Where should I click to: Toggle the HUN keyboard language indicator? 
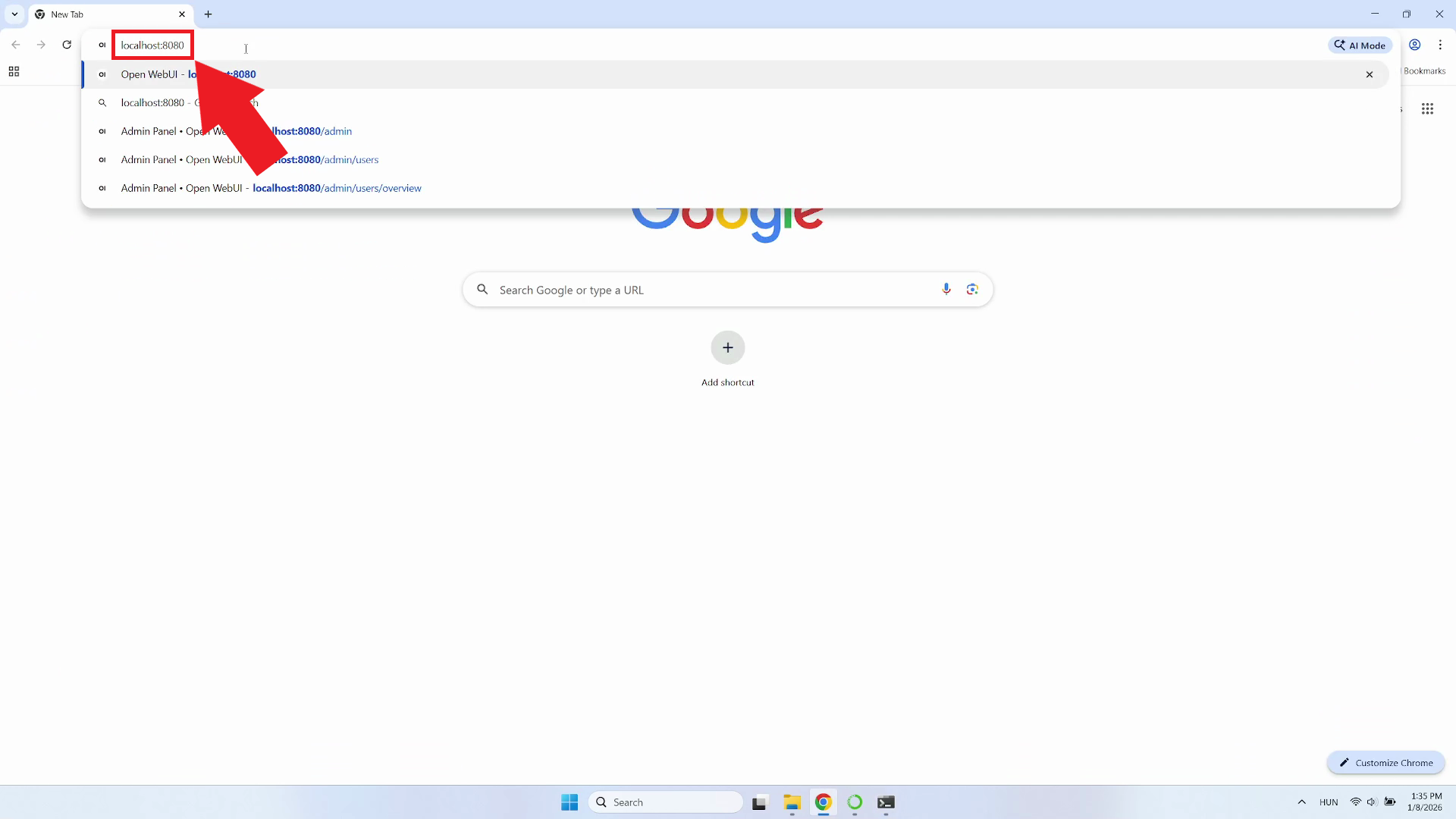(x=1329, y=802)
